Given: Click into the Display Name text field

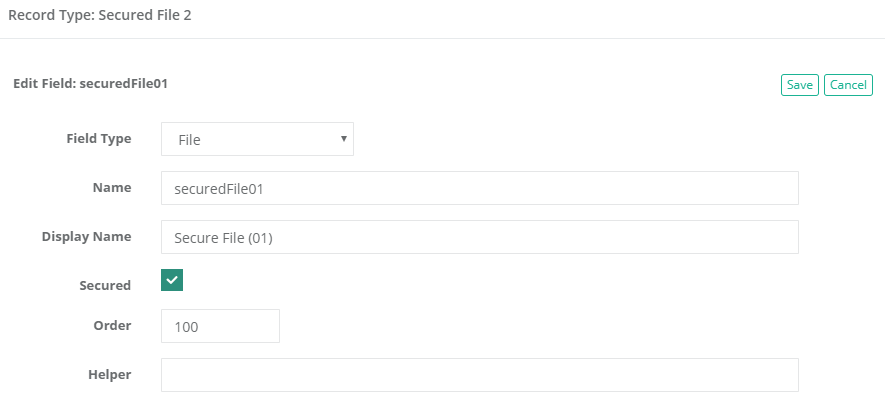Looking at the screenshot, I should click(479, 237).
